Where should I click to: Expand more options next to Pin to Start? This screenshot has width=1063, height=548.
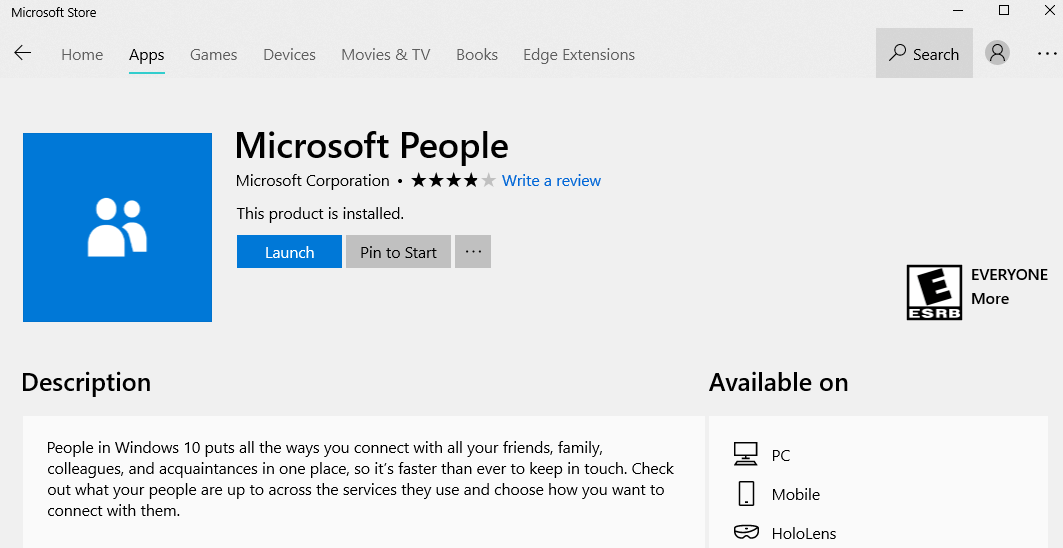[473, 252]
